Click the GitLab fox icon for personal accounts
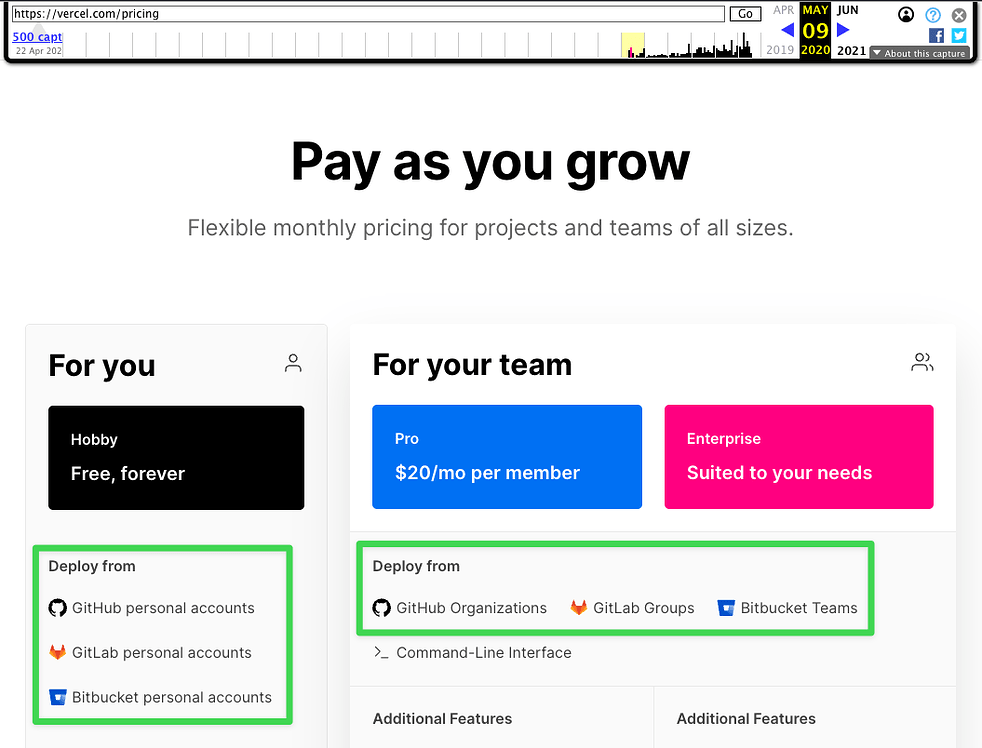Screen dimensions: 982x748 57,653
